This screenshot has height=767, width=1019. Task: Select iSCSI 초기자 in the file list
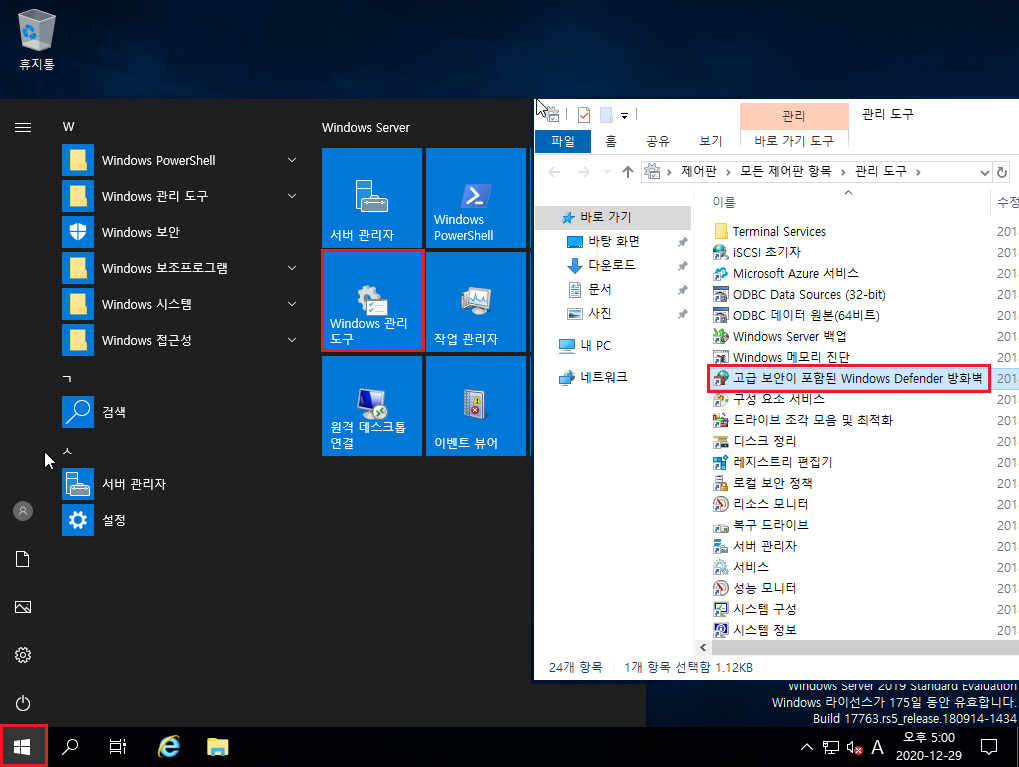coord(767,252)
